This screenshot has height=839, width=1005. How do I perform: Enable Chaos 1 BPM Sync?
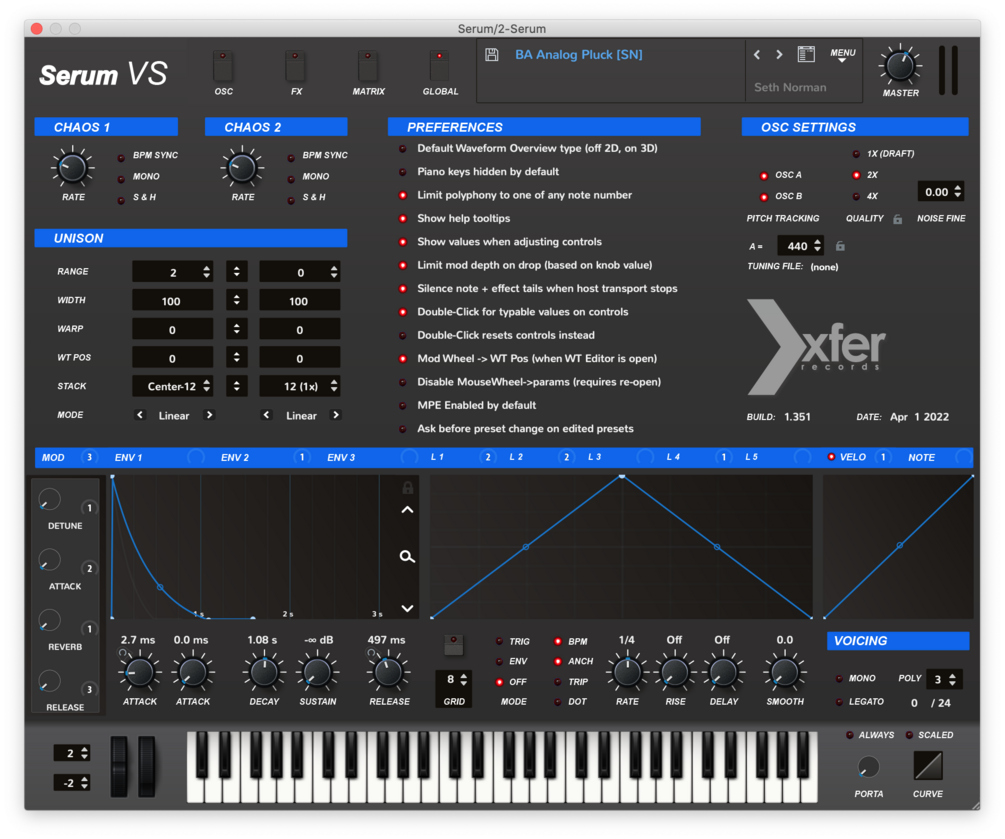point(121,157)
